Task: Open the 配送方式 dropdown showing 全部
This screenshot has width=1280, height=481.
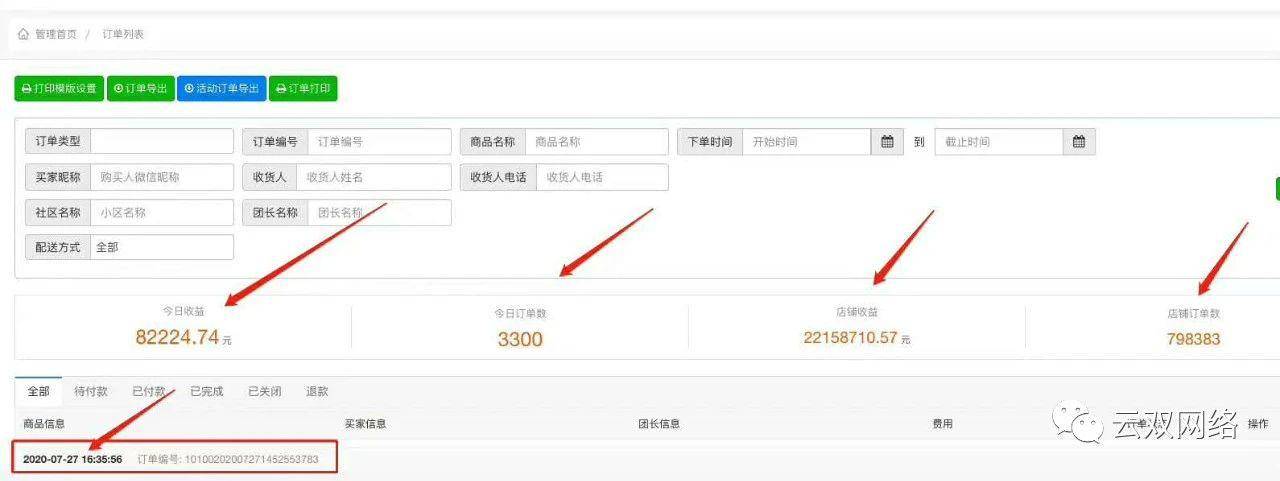Action: click(x=162, y=247)
